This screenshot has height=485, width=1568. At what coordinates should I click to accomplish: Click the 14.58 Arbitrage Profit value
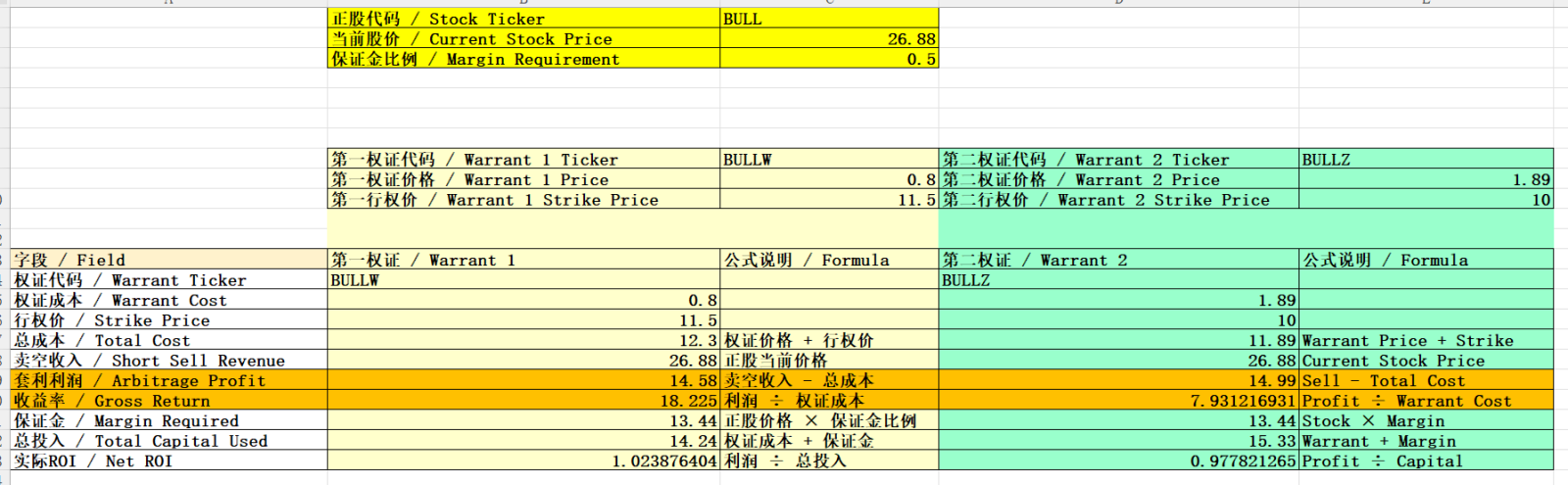coord(523,380)
